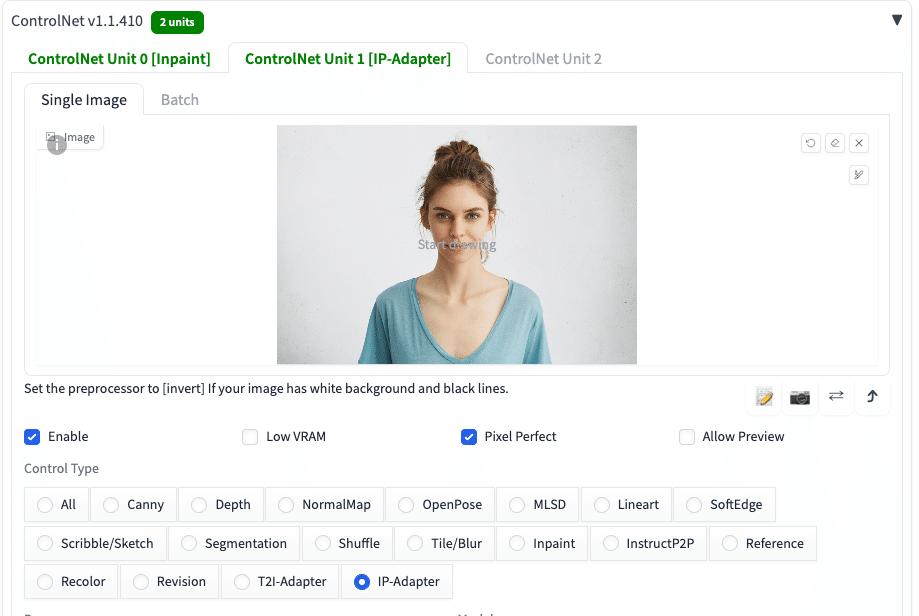Image resolution: width=919 pixels, height=616 pixels.
Task: Click the mirror webcam swap arrows icon
Action: point(836,397)
